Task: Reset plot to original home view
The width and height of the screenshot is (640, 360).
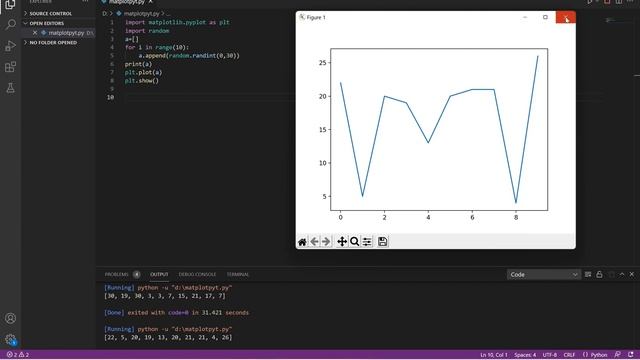Action: click(x=302, y=242)
